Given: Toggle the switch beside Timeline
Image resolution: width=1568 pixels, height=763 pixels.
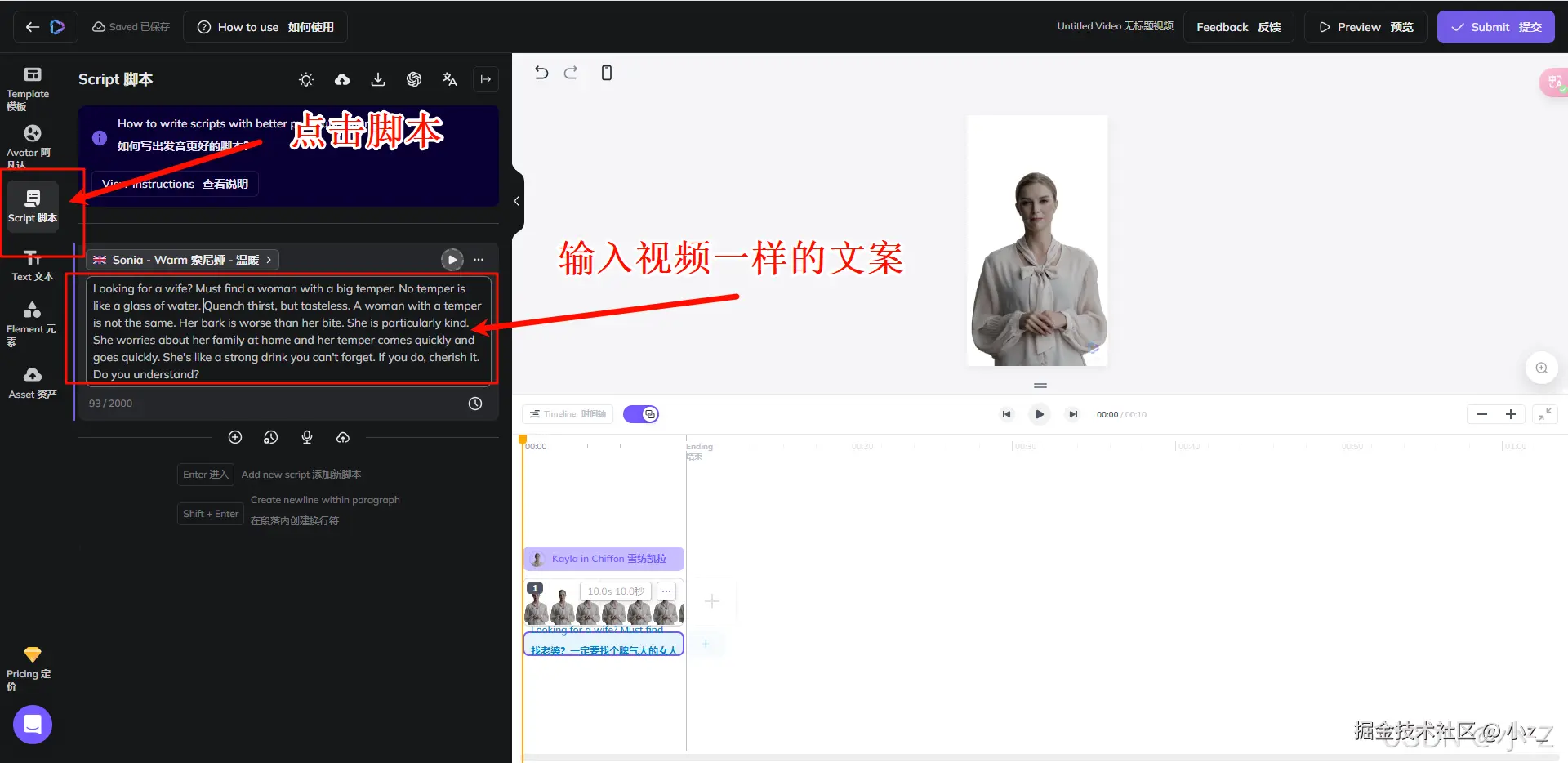Looking at the screenshot, I should point(641,413).
